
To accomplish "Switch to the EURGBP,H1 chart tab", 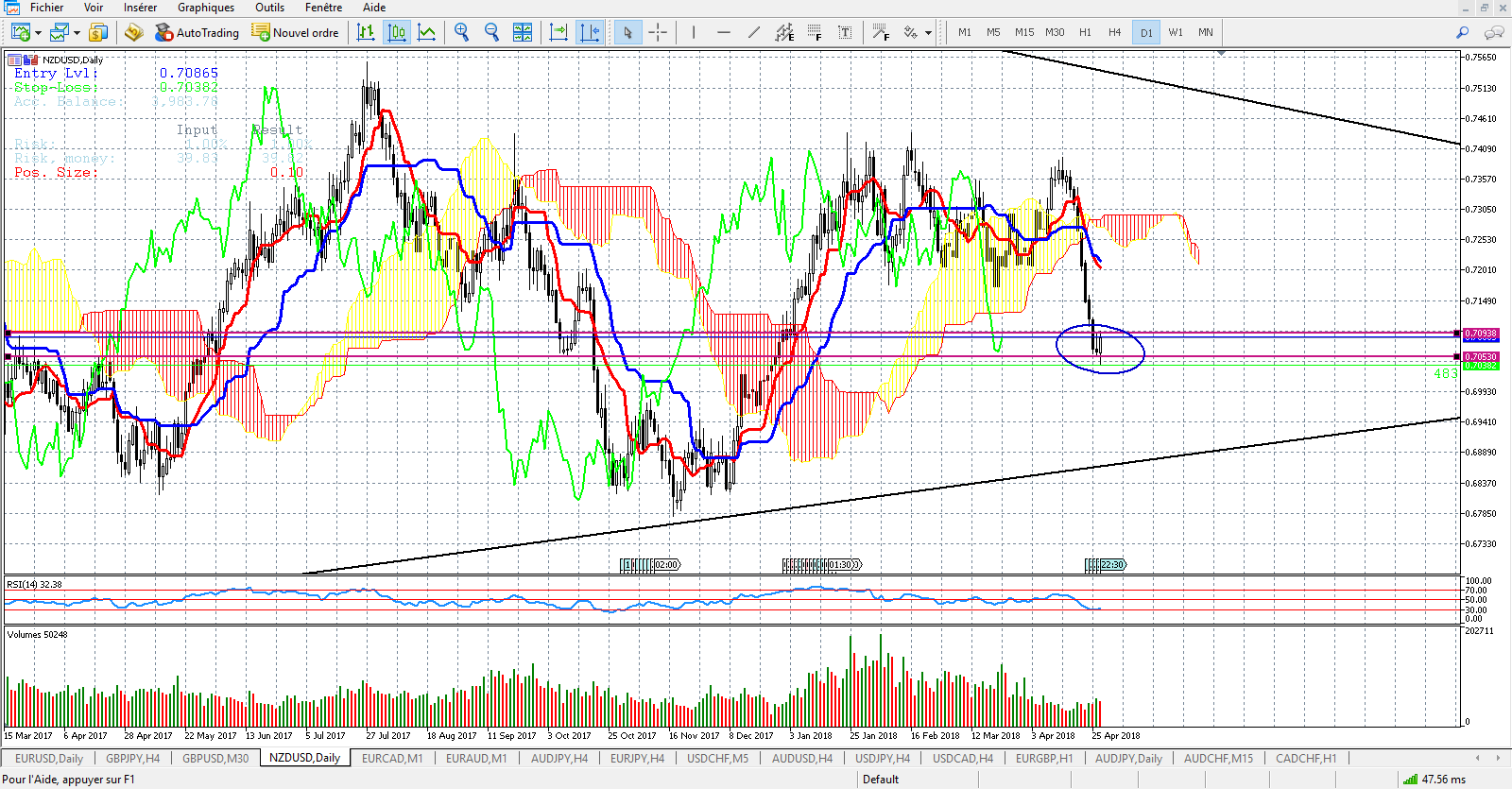I will 1044,758.
